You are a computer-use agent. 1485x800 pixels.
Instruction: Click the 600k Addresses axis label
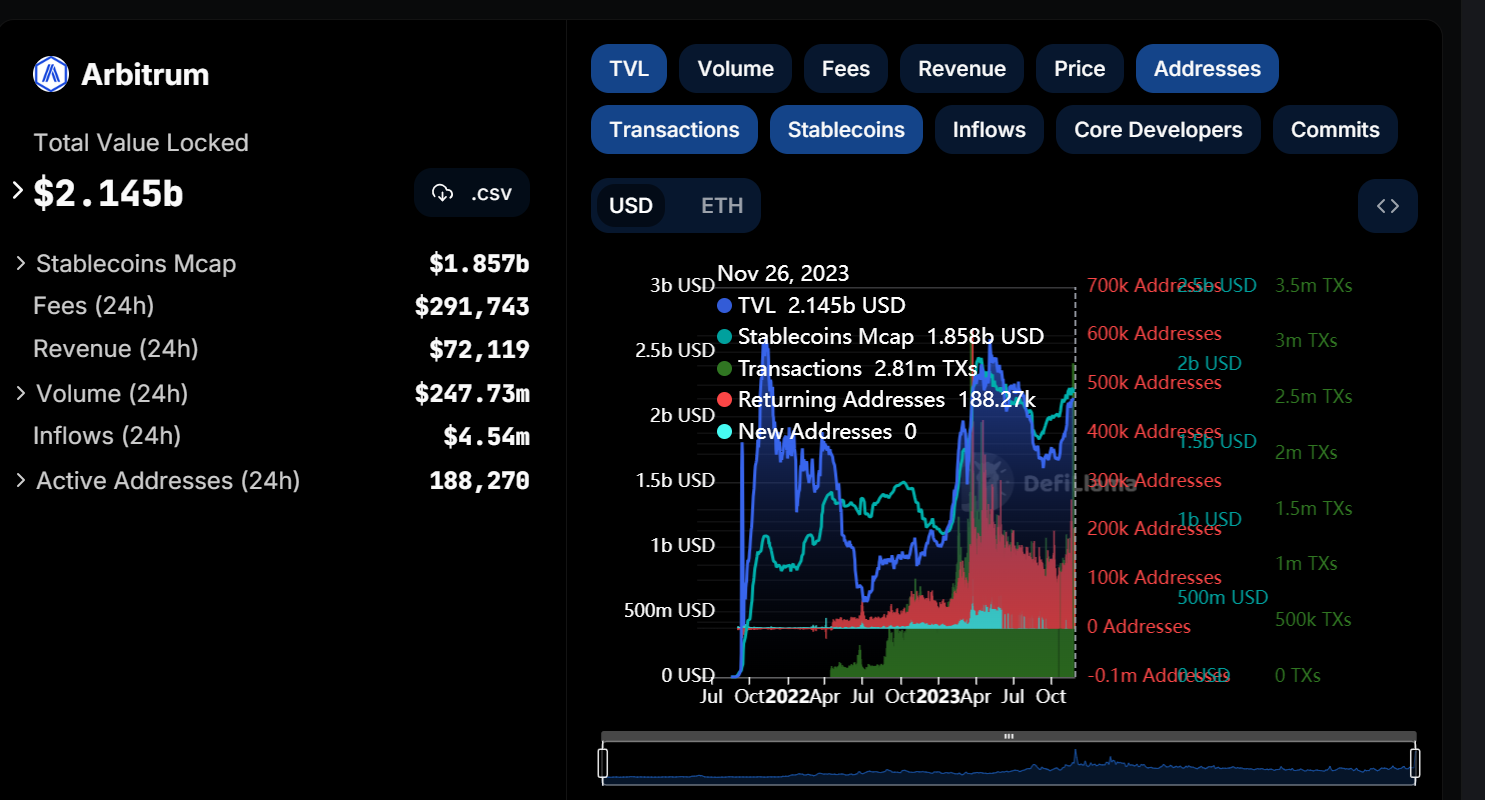(x=1154, y=333)
